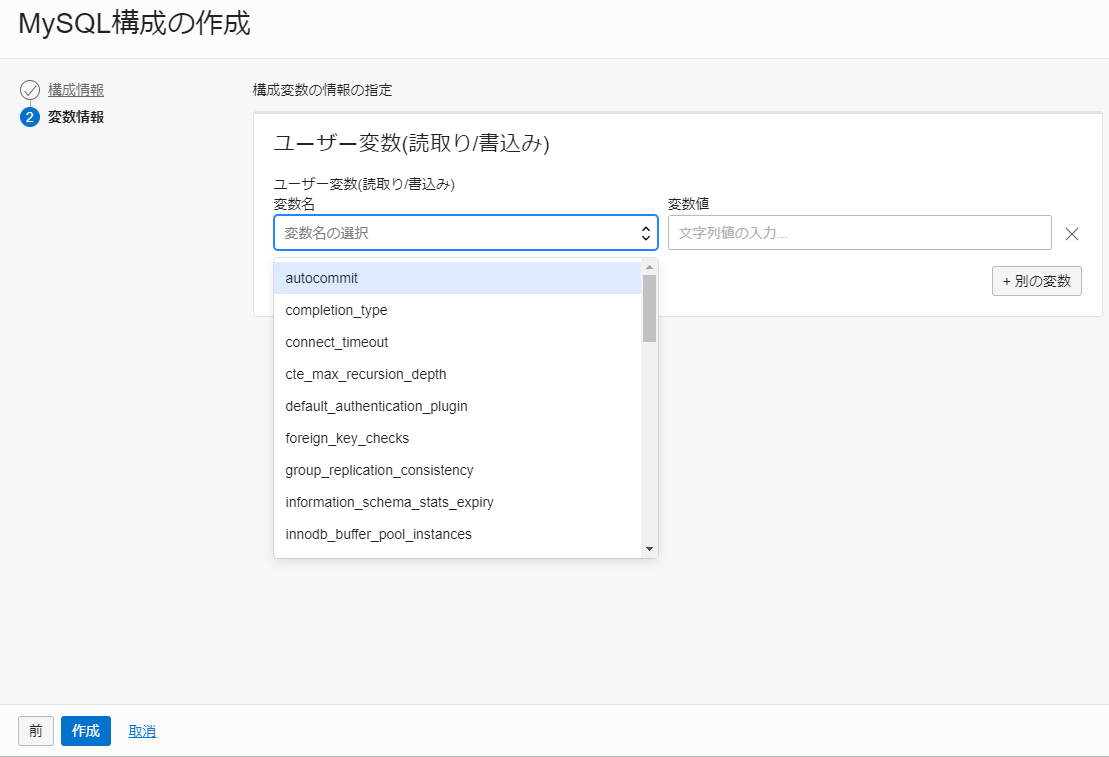
Task: Choose cte_max_recursion_depth option
Action: (457, 374)
